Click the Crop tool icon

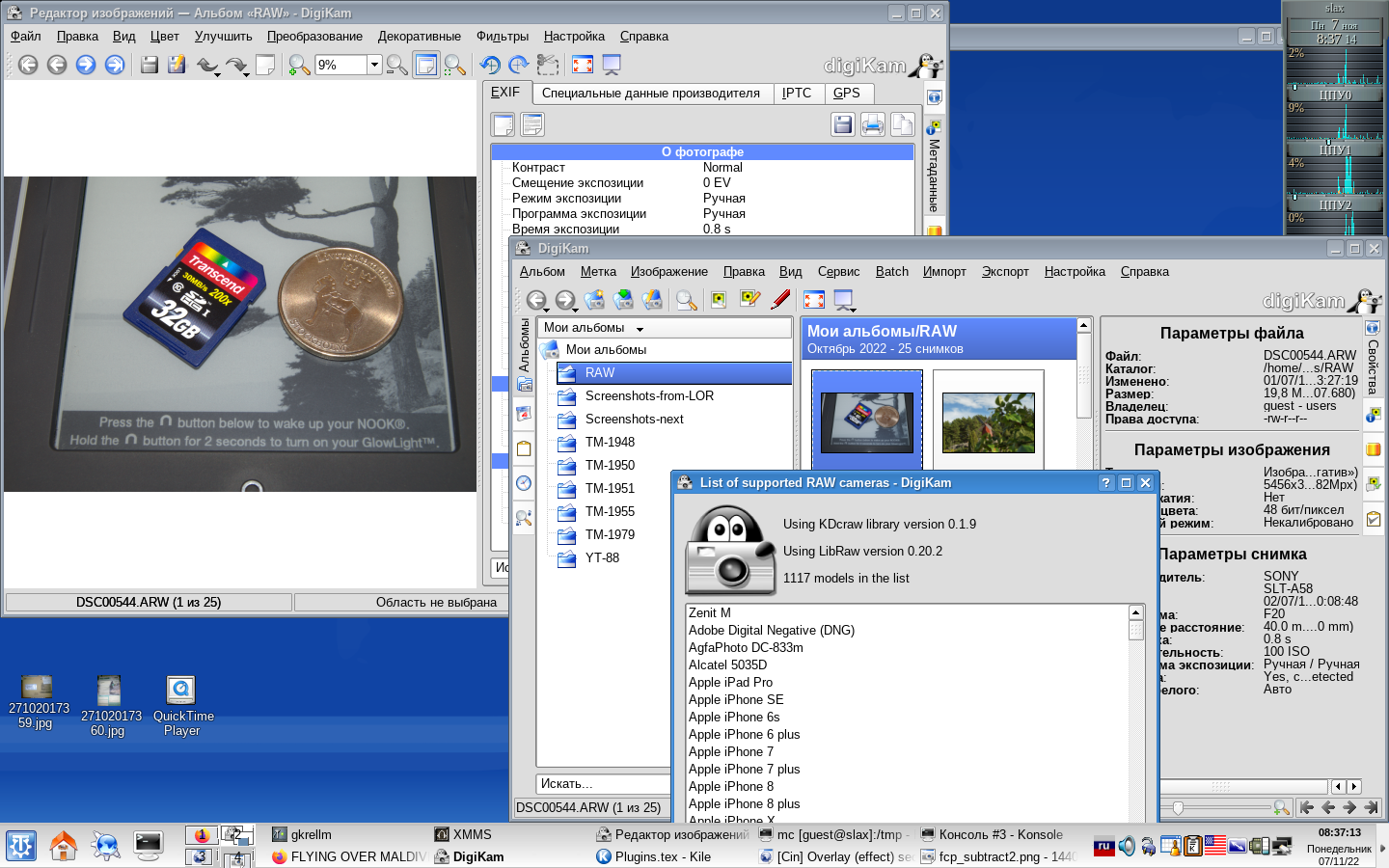[548, 65]
